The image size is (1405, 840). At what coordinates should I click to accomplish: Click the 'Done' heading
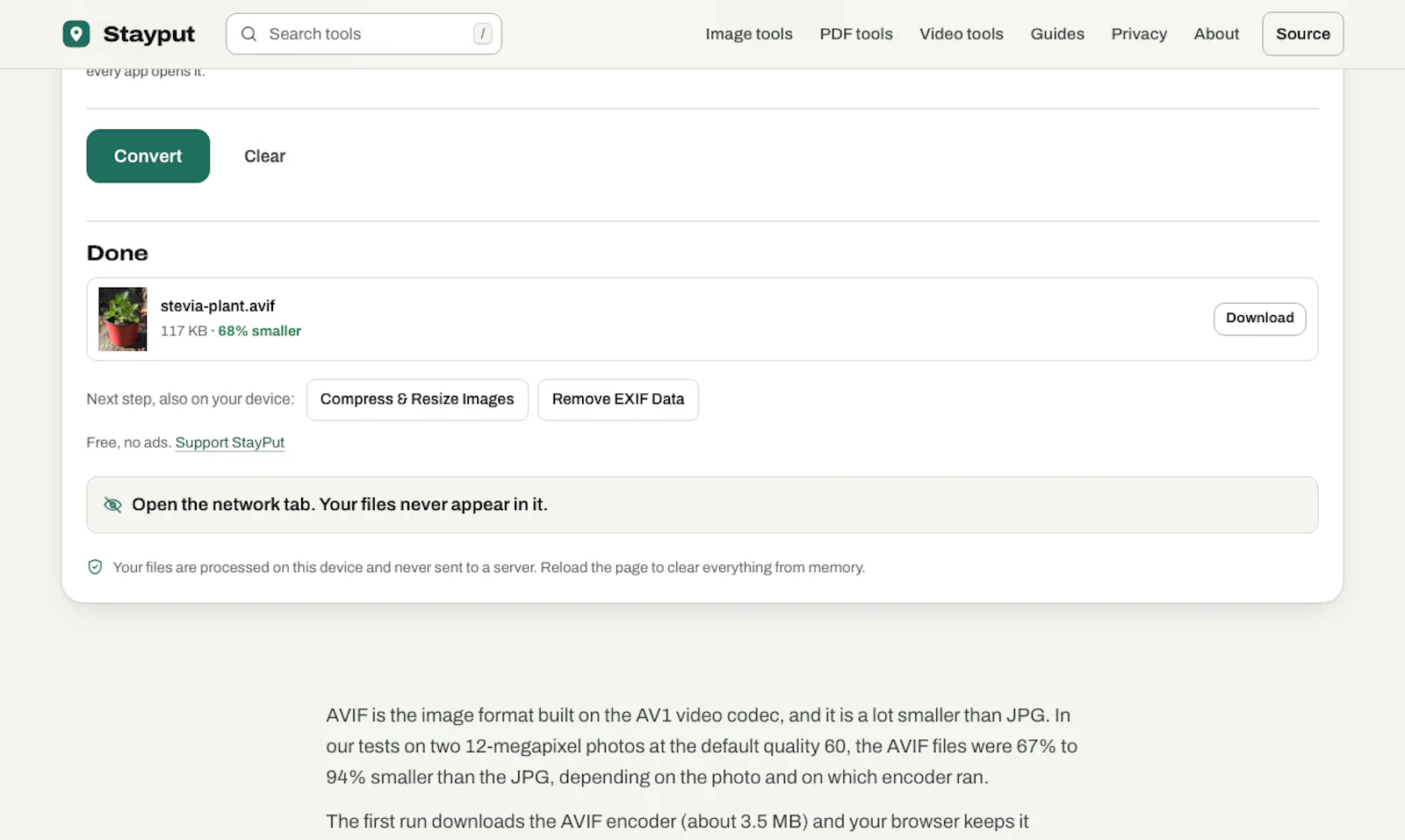(x=118, y=253)
